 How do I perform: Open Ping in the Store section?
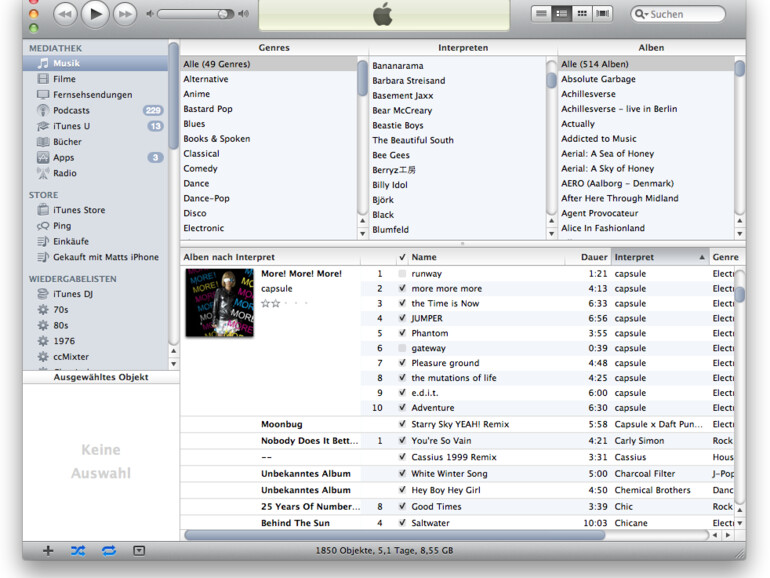[x=96, y=226]
